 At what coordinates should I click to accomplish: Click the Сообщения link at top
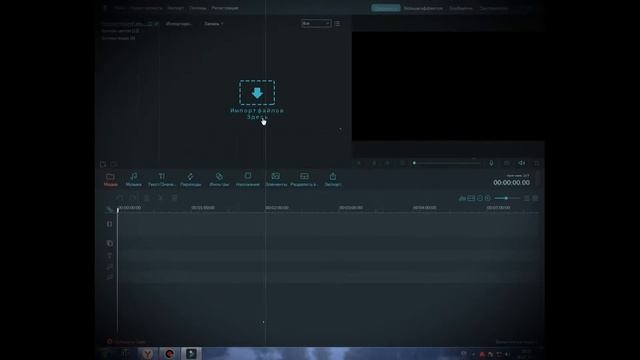461,8
